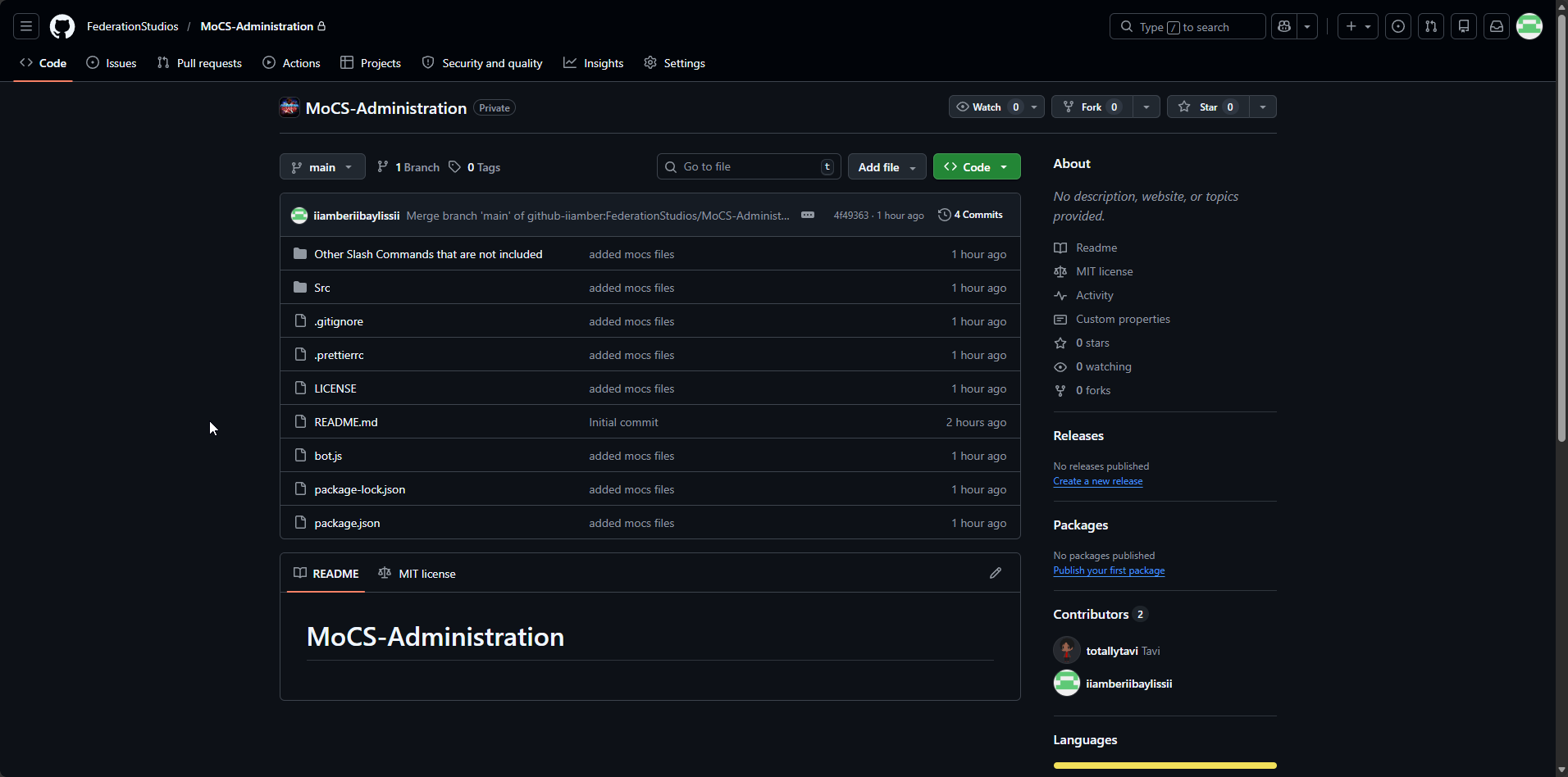Toggle Watch for this repository
Image resolution: width=1568 pixels, height=777 pixels.
pyautogui.click(x=987, y=107)
